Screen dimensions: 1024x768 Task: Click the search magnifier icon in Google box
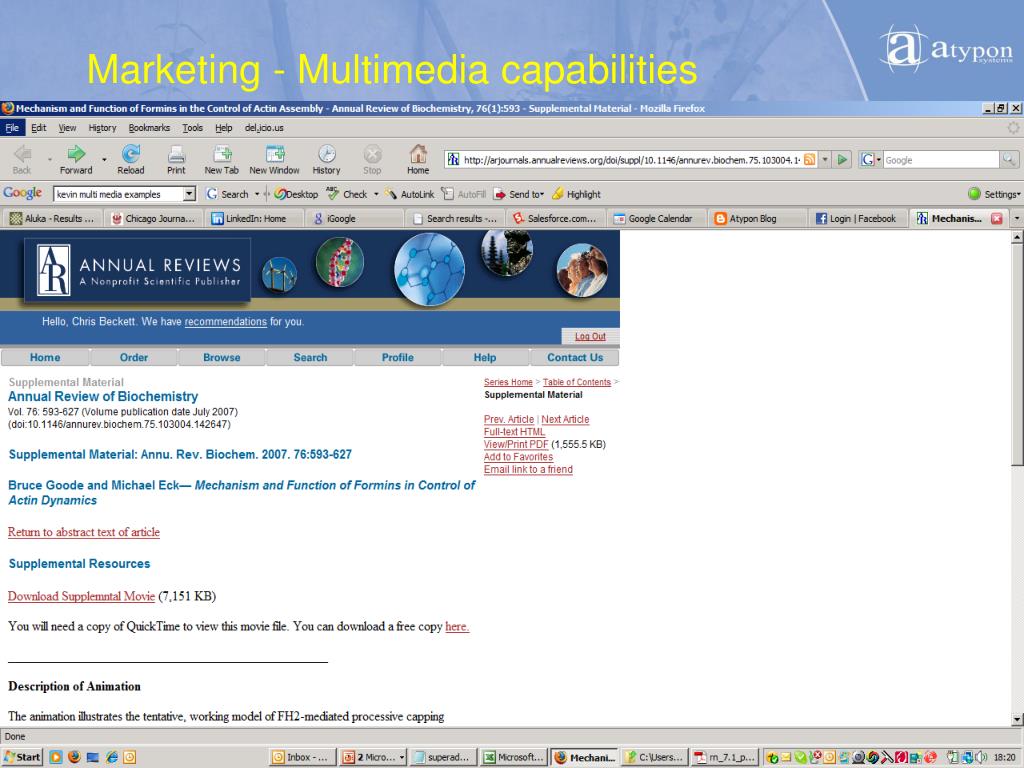pyautogui.click(x=1009, y=159)
